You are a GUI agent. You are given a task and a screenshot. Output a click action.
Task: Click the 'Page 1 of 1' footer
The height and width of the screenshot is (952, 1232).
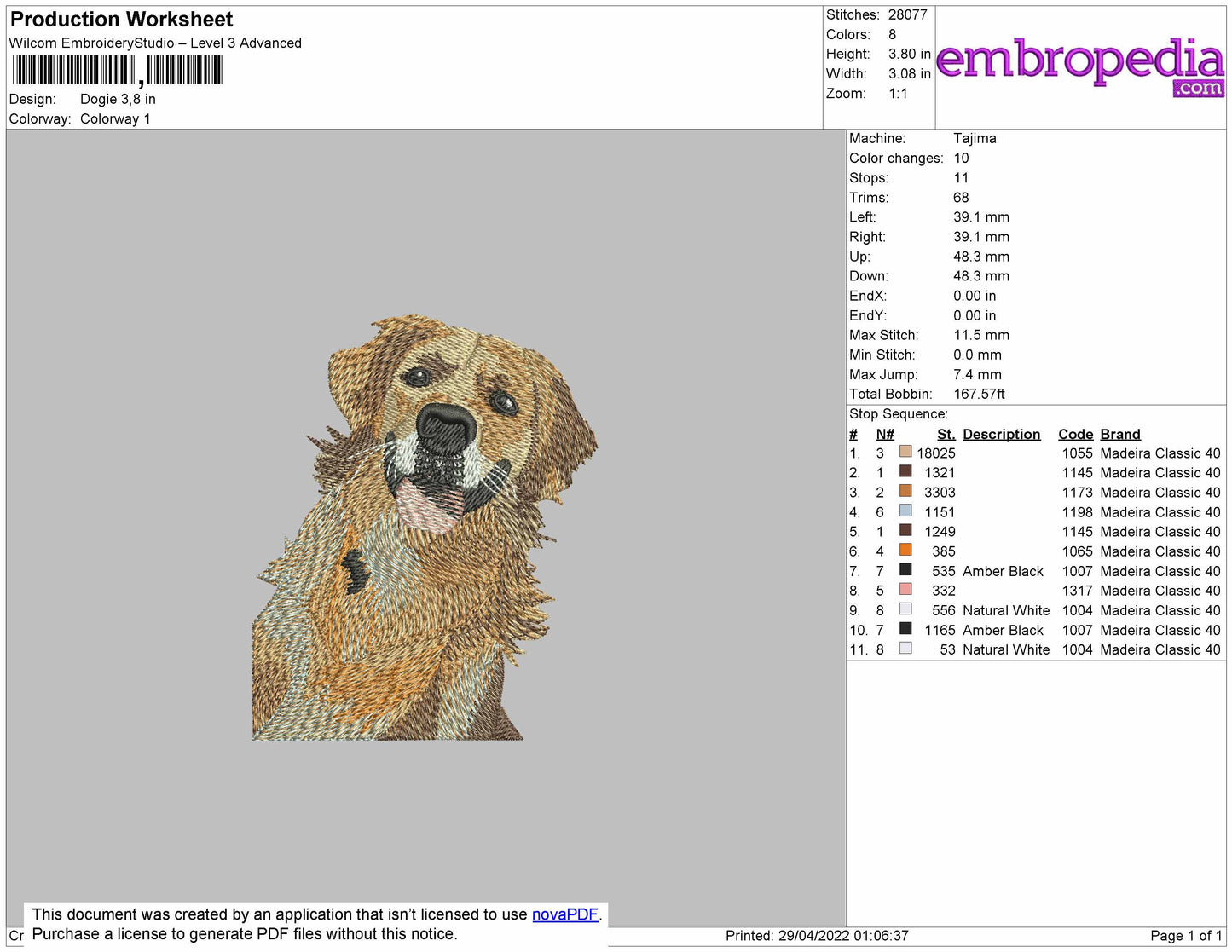point(1186,936)
